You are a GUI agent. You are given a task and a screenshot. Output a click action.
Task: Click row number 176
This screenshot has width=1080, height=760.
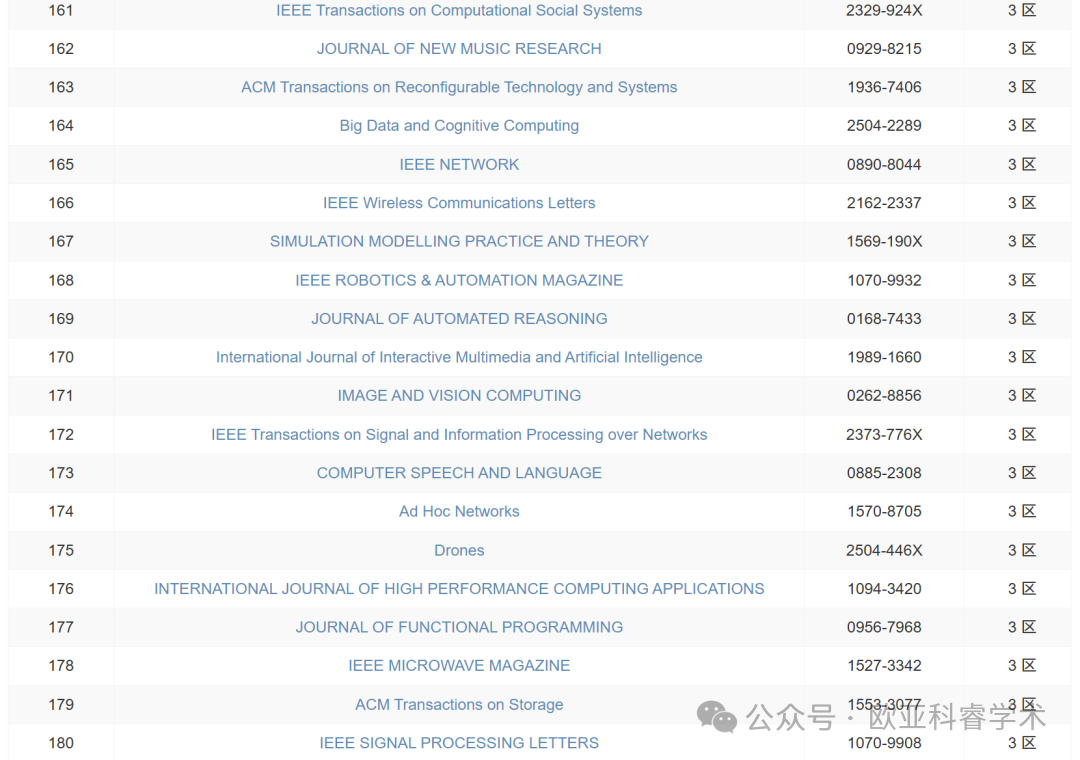click(x=61, y=589)
